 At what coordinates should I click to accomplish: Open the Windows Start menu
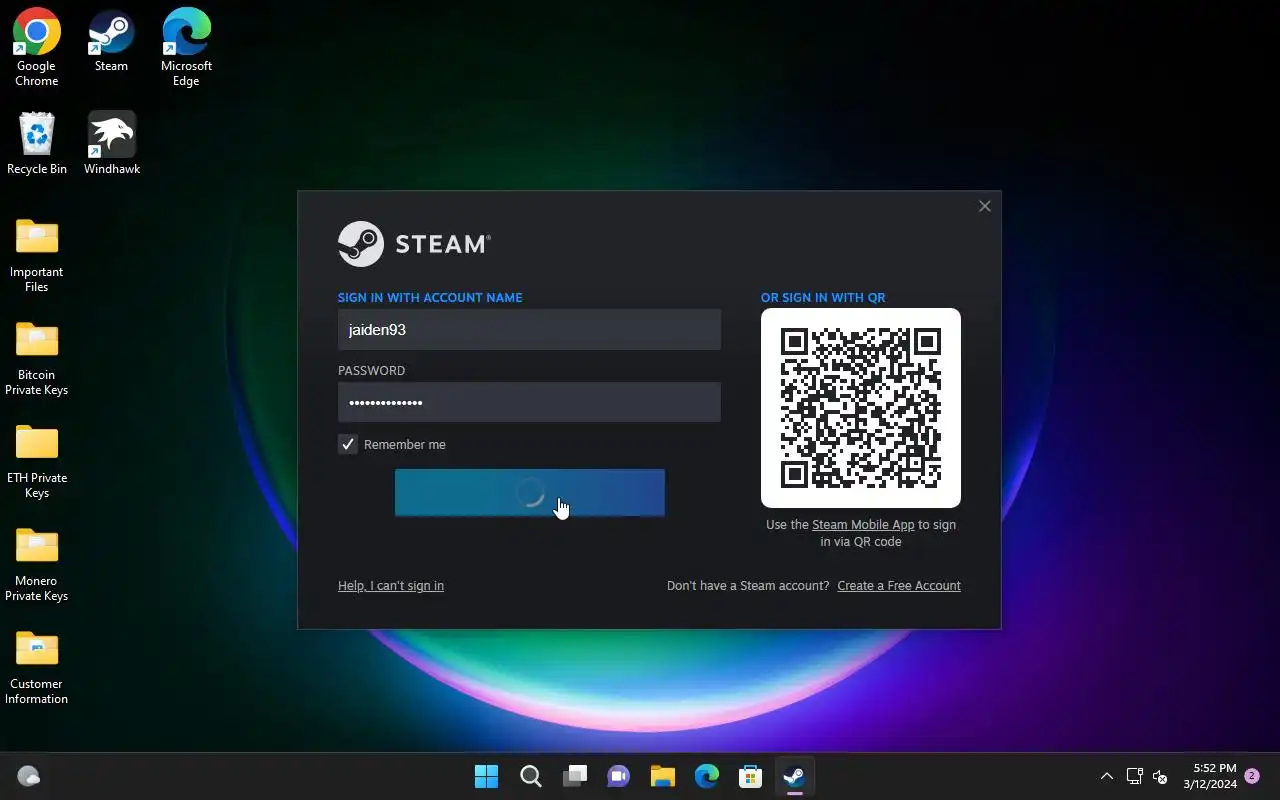[x=487, y=776]
